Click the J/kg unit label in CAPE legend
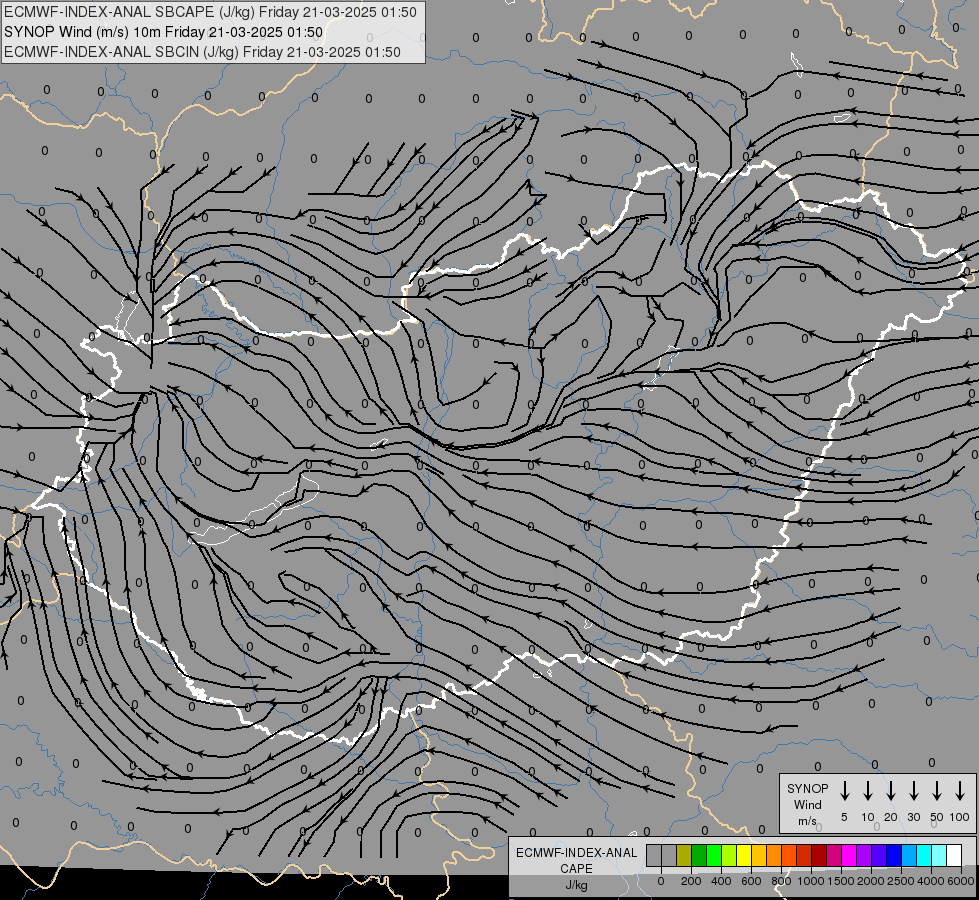This screenshot has width=979, height=900. 576,885
